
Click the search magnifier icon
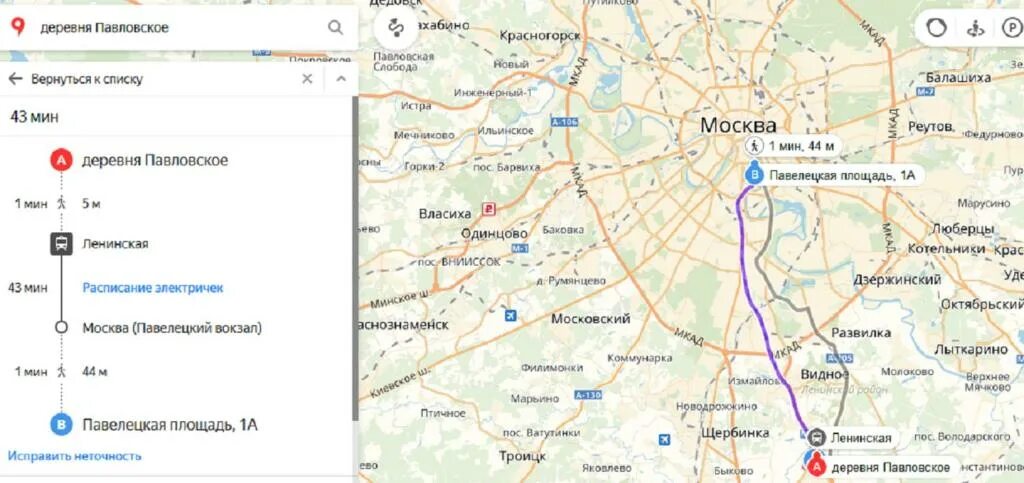335,28
